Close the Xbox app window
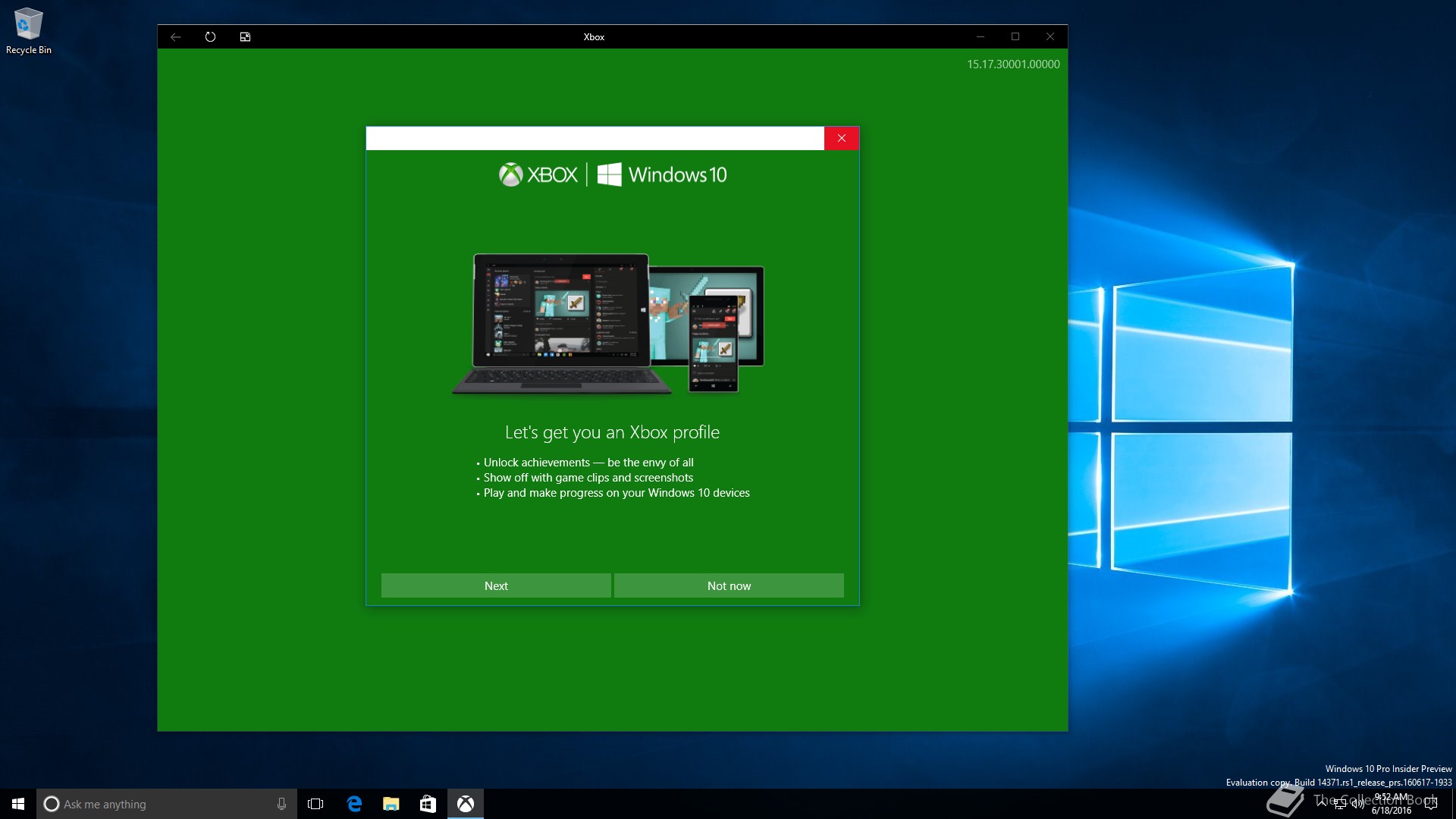1456x819 pixels. (x=1050, y=36)
